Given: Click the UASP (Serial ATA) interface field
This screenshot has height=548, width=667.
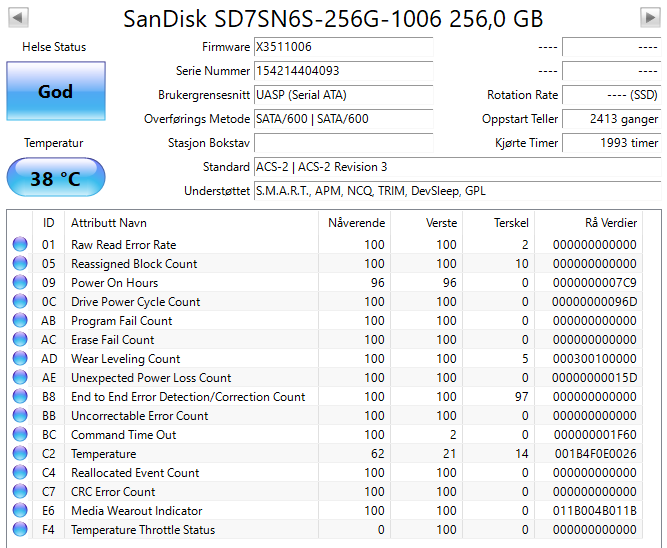Looking at the screenshot, I should [x=343, y=95].
